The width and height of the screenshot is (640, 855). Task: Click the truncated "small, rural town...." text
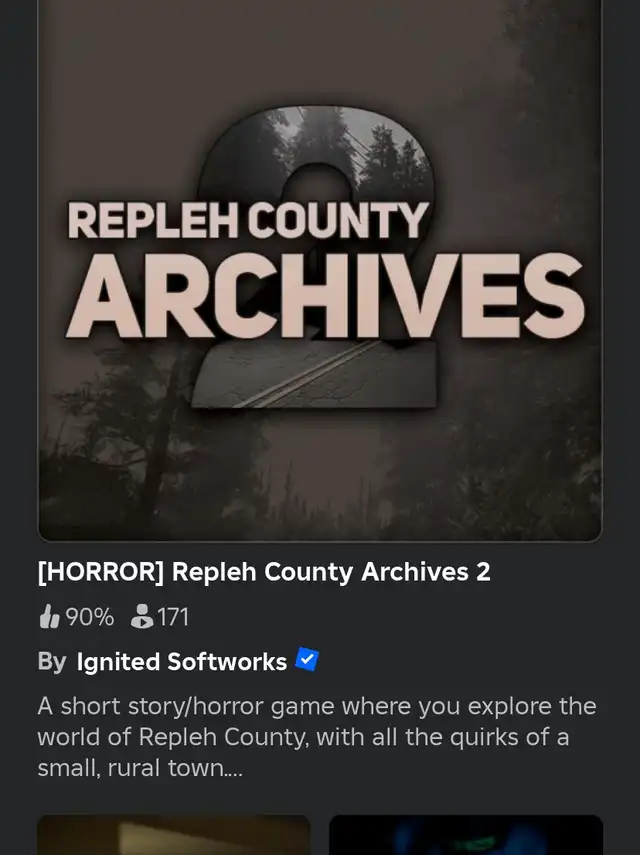click(x=140, y=768)
